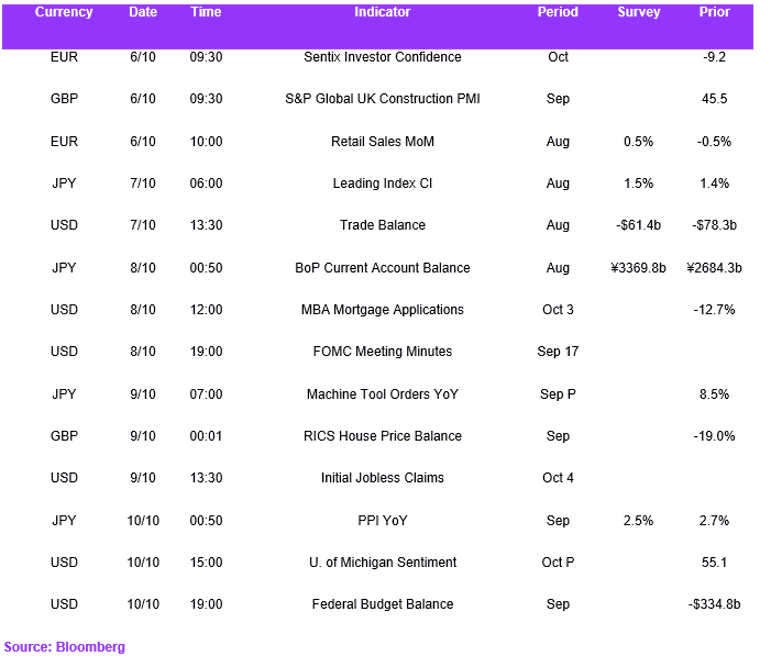The image size is (770, 656).
Task: Click U. of Michigan Sentiment row
Action: [377, 562]
